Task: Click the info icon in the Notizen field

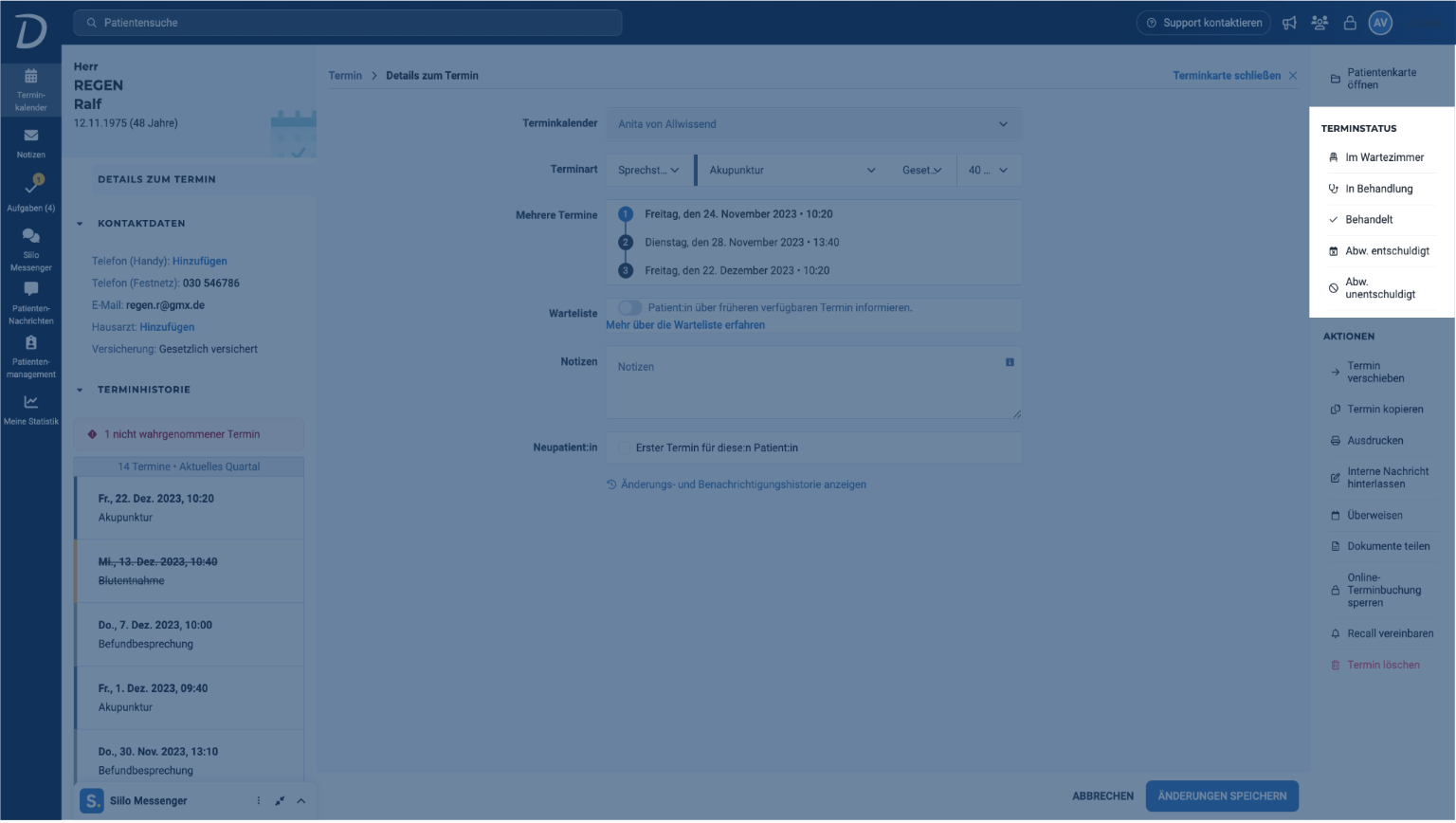Action: click(x=1010, y=362)
